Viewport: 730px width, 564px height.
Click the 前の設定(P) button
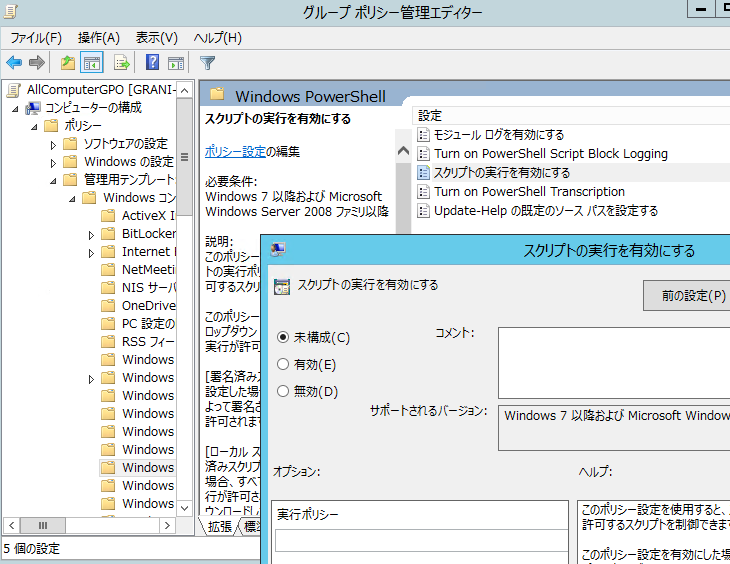click(687, 295)
